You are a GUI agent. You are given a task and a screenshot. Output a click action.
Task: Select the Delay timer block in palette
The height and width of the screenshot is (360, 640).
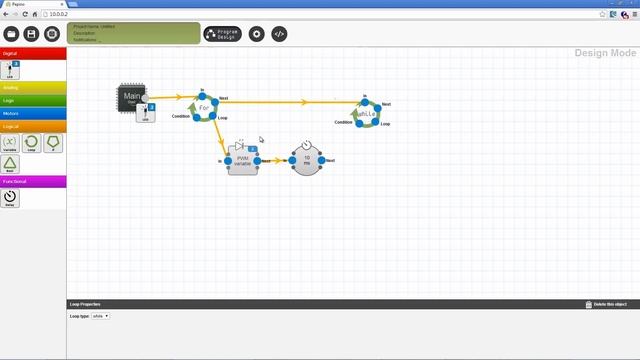(x=10, y=198)
